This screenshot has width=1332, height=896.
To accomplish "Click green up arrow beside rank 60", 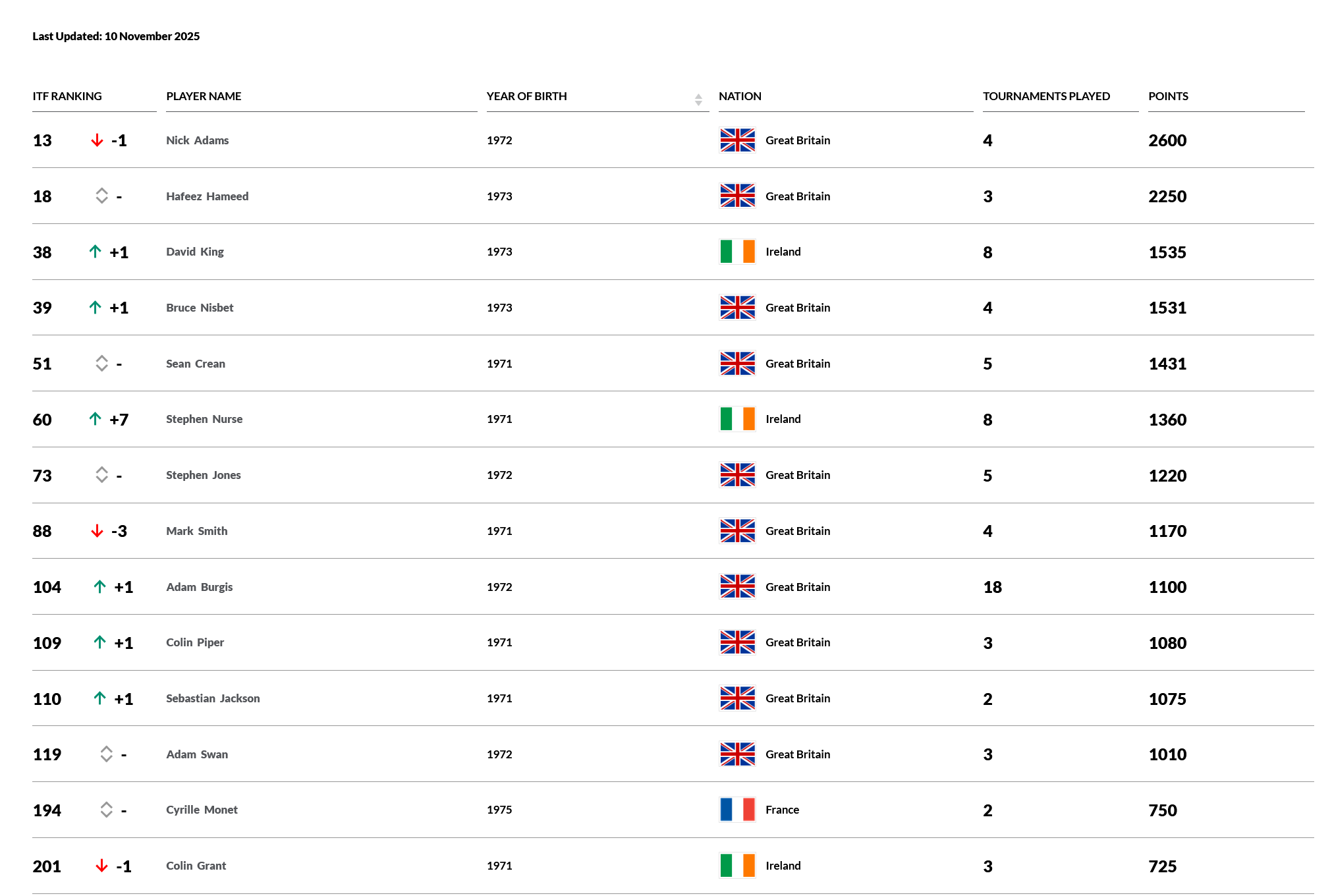I will click(95, 419).
